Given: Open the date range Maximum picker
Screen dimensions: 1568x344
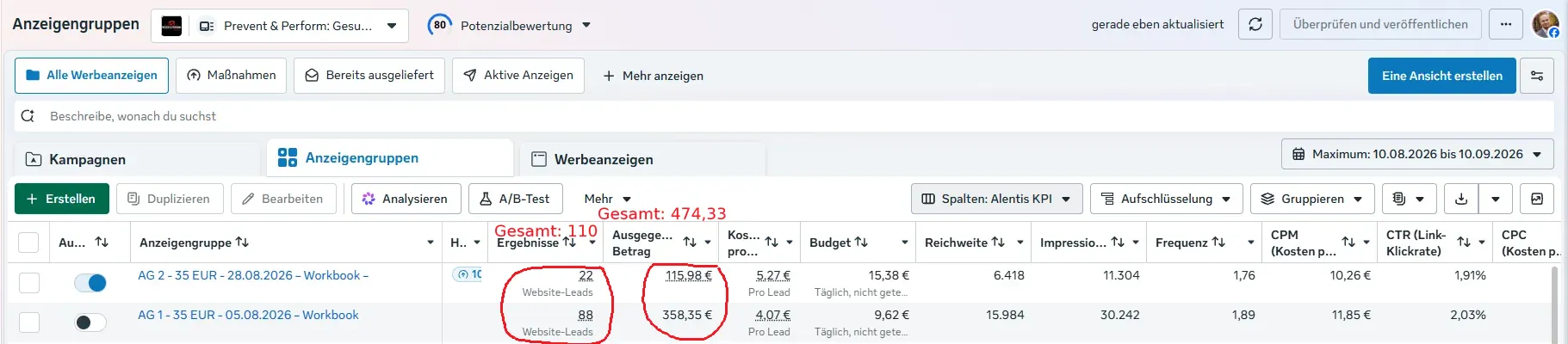Looking at the screenshot, I should [1417, 155].
